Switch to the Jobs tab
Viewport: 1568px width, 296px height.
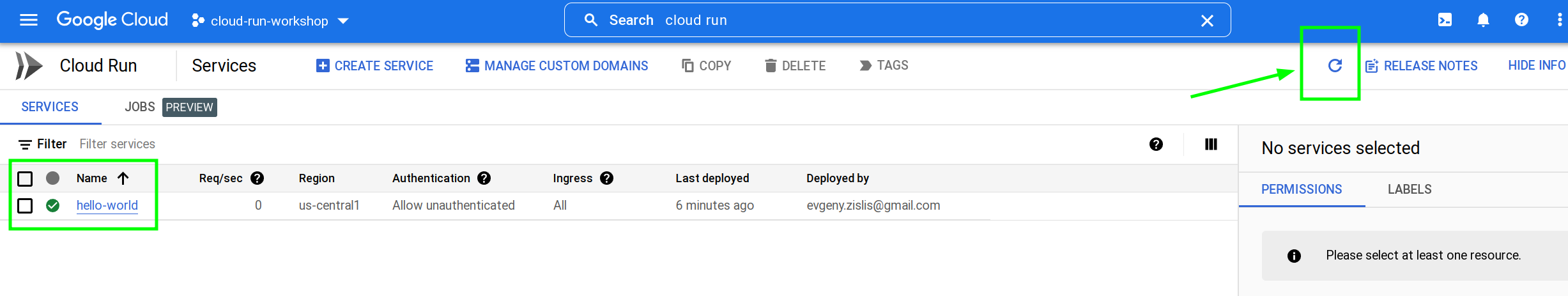tap(140, 107)
